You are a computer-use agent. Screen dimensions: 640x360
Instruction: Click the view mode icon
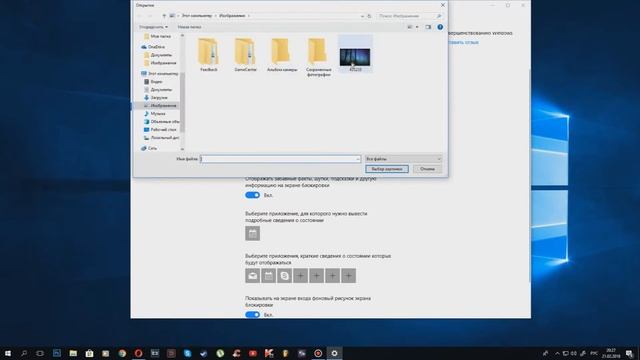410,27
